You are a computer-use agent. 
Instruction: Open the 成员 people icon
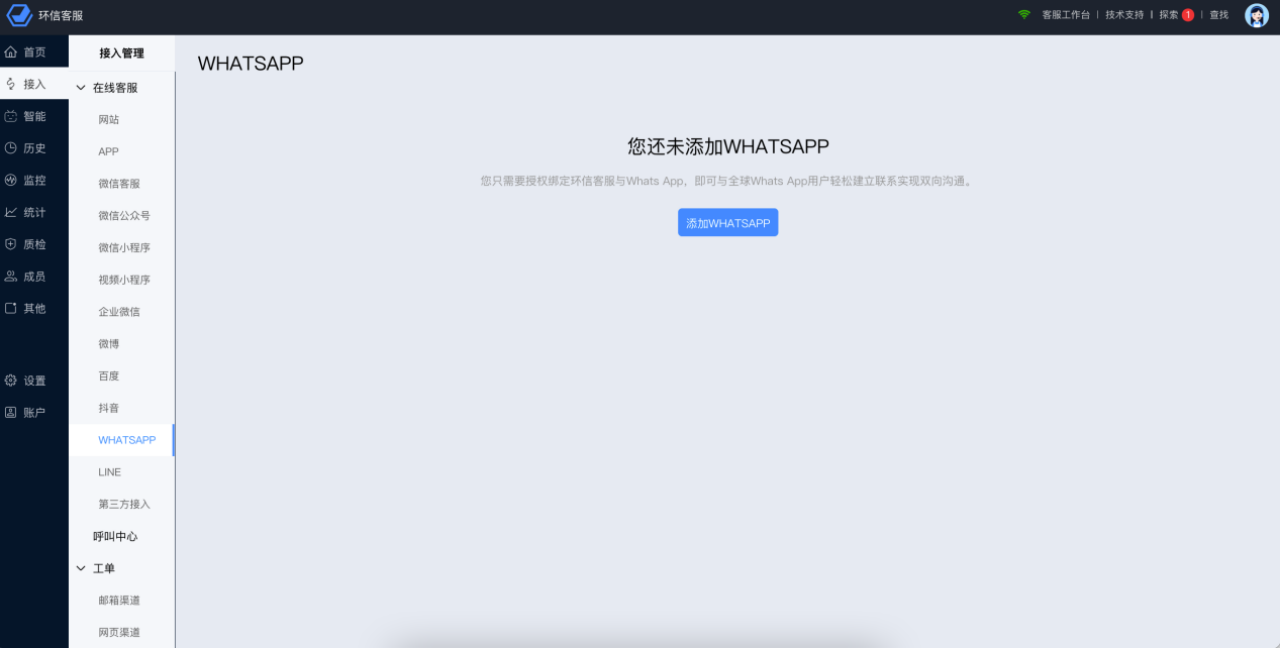coord(11,276)
